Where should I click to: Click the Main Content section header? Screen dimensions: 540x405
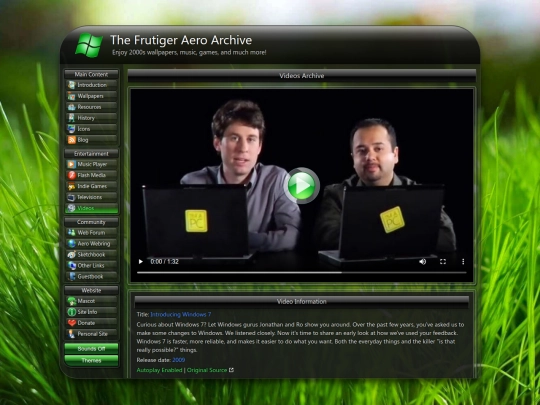coord(91,74)
